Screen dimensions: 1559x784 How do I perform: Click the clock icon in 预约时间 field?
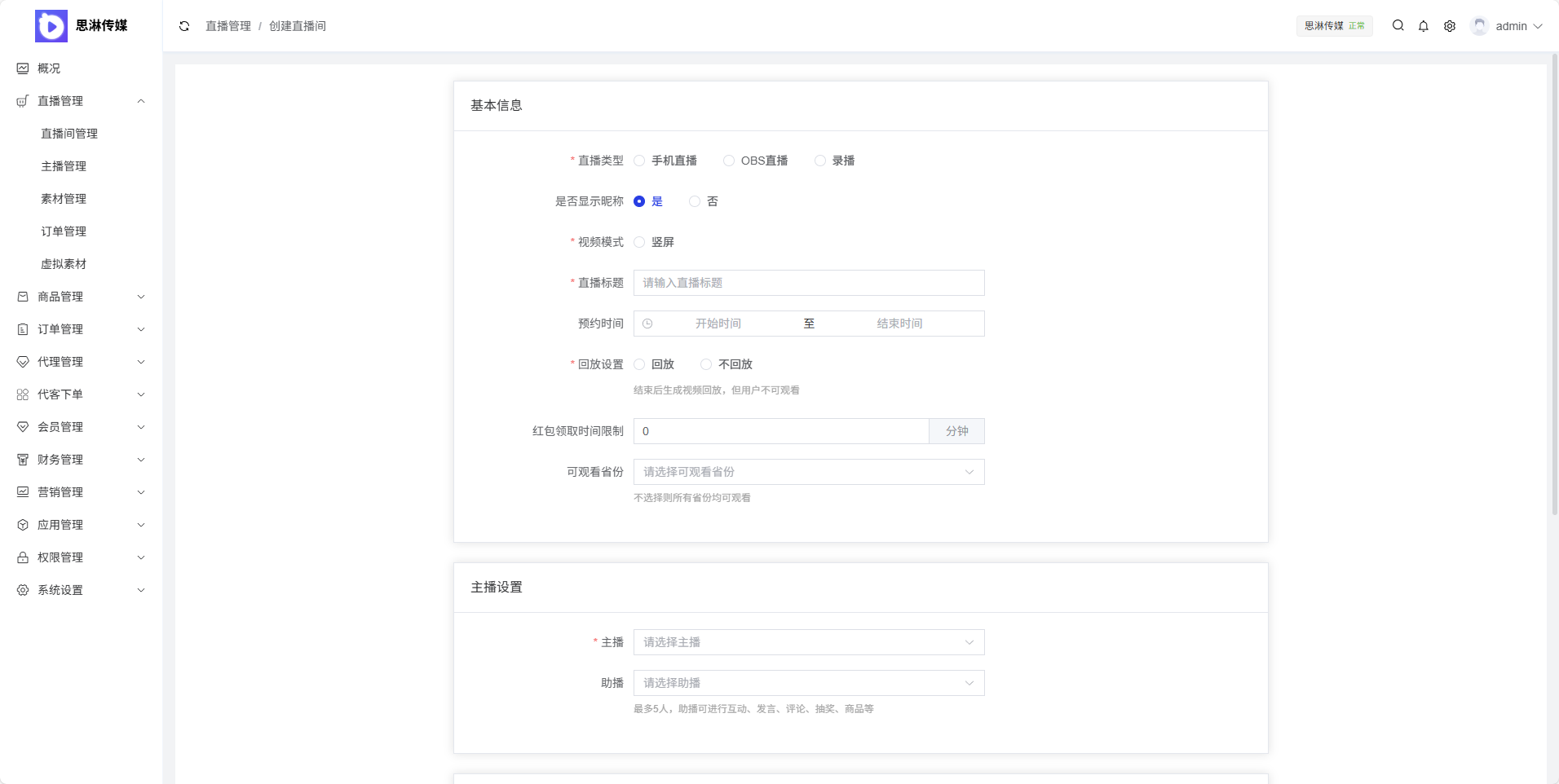click(x=647, y=323)
